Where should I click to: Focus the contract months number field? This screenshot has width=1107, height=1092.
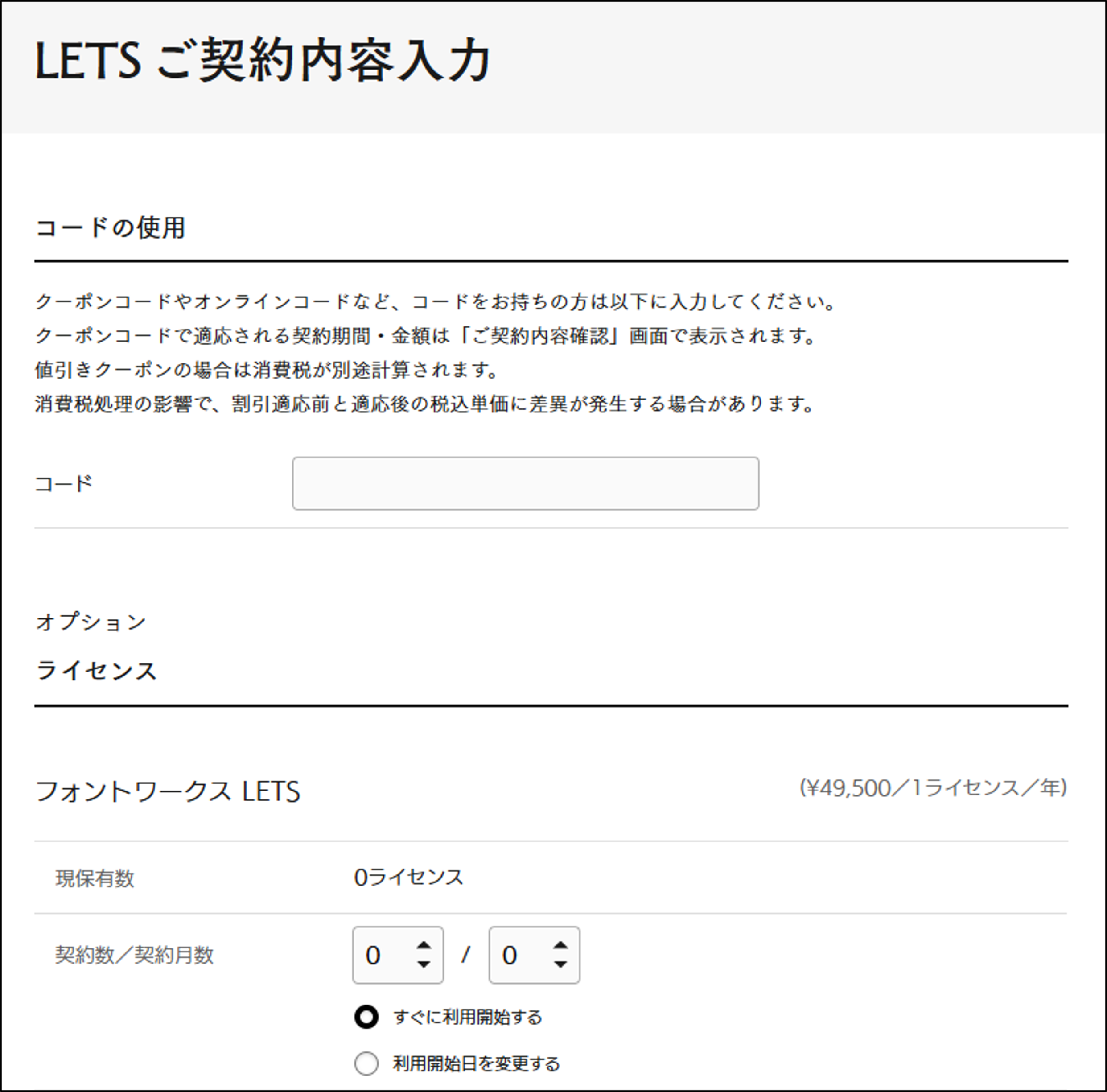point(518,955)
